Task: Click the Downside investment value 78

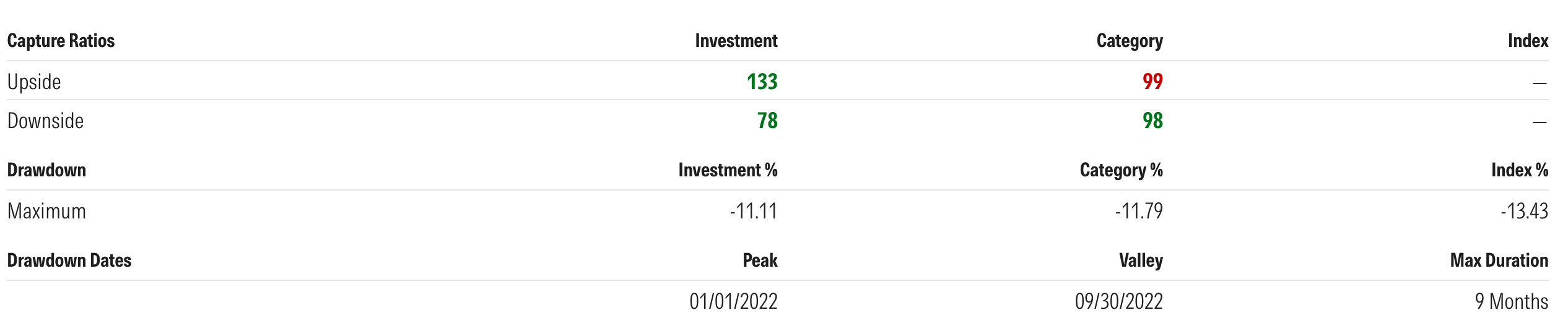Action: 767,121
